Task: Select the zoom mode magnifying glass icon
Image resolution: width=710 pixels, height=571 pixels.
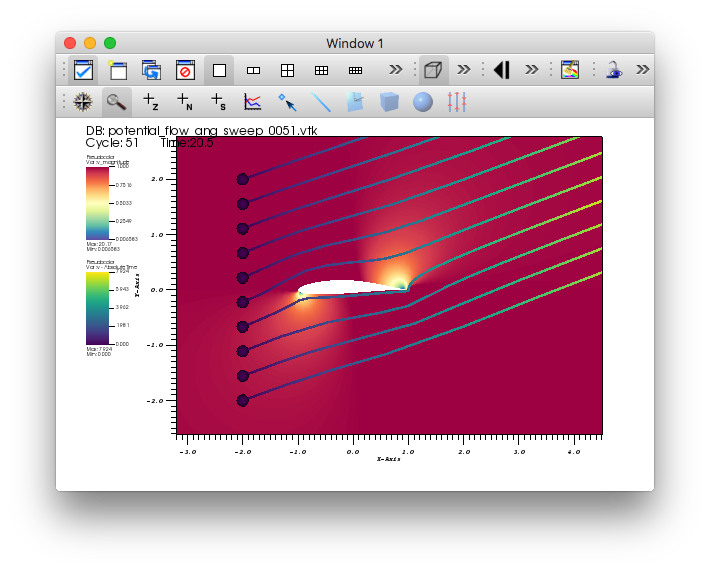Action: (116, 102)
